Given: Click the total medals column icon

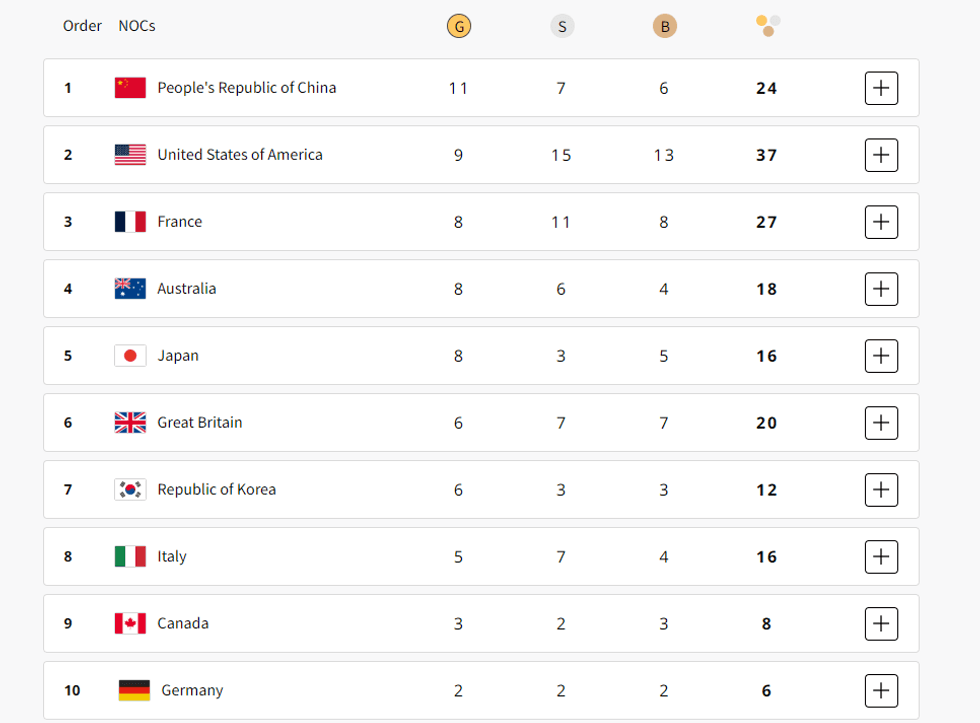Looking at the screenshot, I should (x=768, y=26).
